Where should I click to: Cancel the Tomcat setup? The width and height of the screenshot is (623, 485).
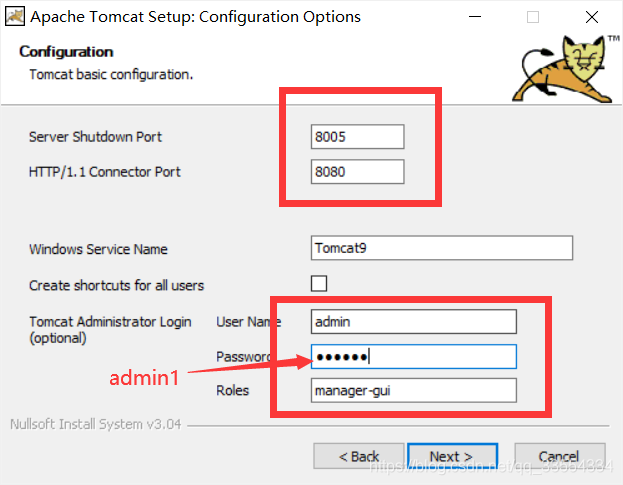tap(560, 456)
